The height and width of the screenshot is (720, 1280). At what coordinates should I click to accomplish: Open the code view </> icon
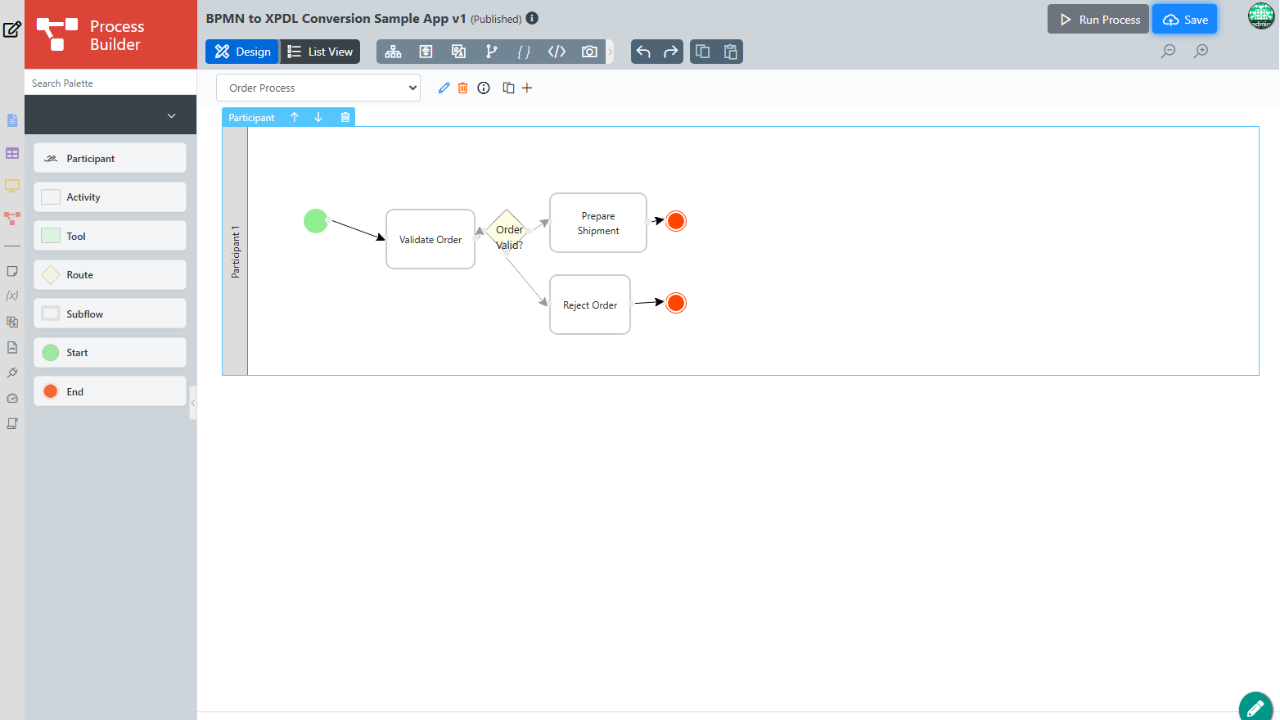[x=557, y=52]
